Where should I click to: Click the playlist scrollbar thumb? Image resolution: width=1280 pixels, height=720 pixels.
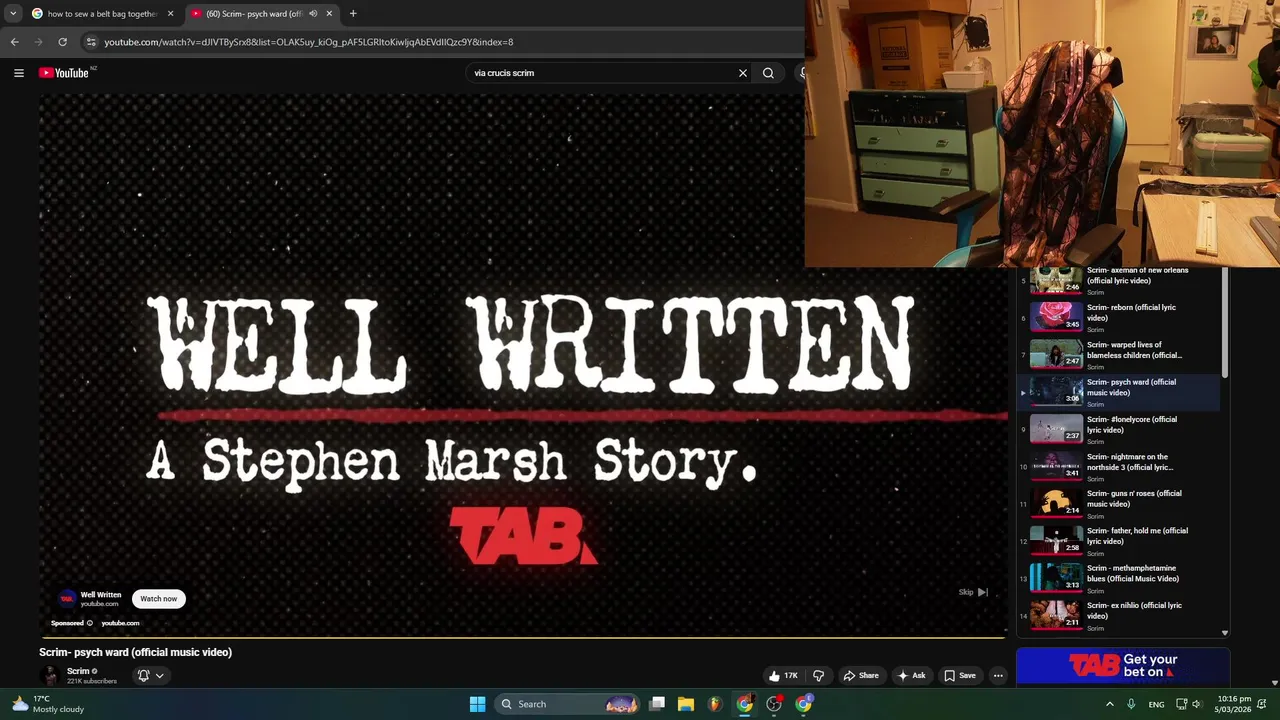pos(1225,323)
